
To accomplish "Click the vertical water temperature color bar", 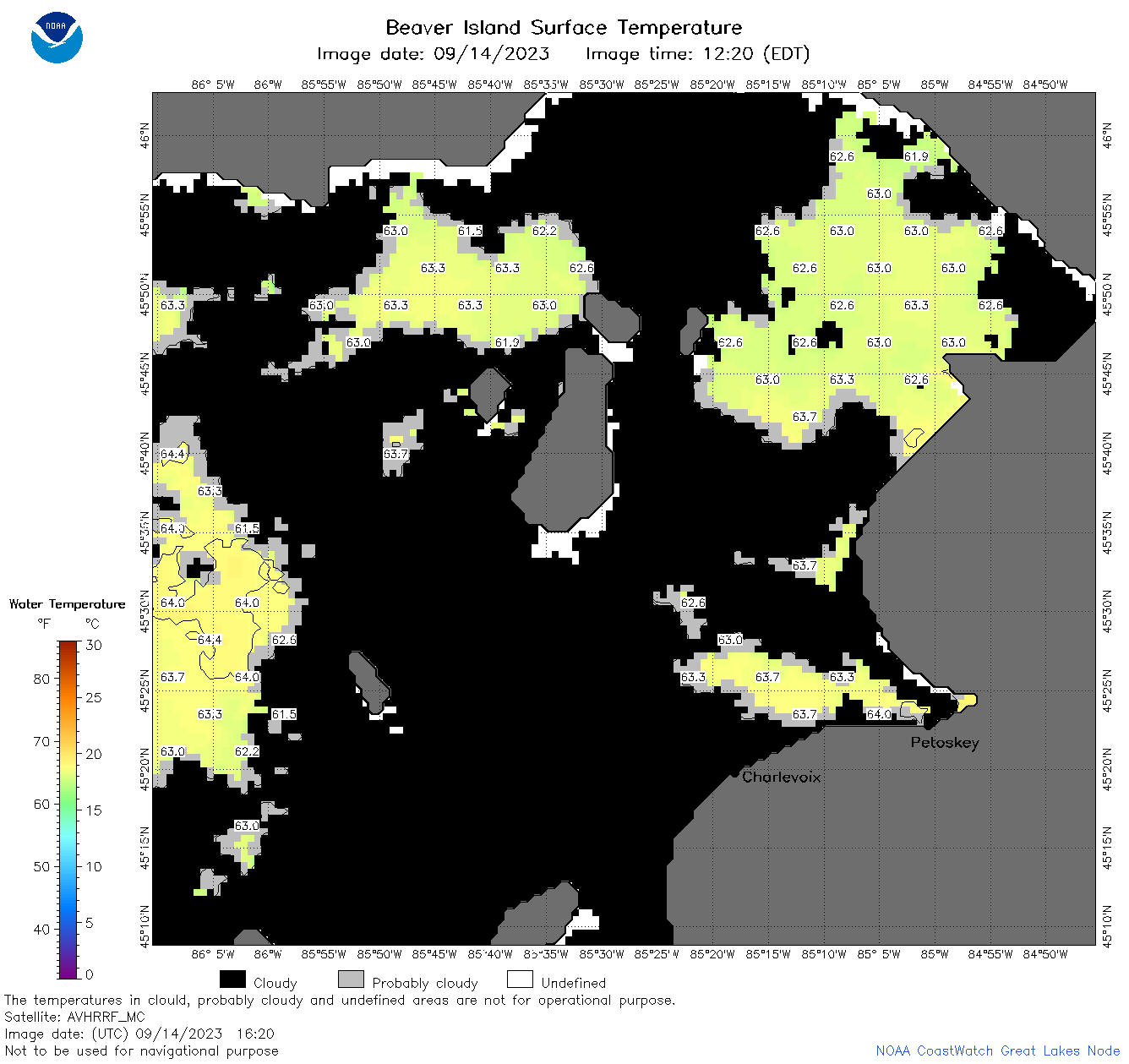I will point(68,808).
